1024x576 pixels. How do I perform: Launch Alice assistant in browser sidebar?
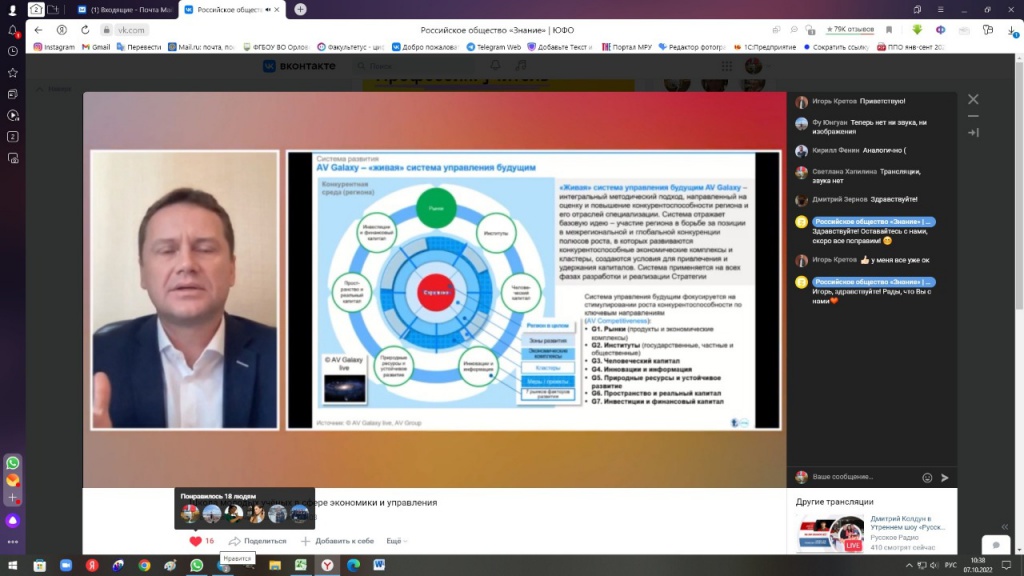pyautogui.click(x=12, y=520)
